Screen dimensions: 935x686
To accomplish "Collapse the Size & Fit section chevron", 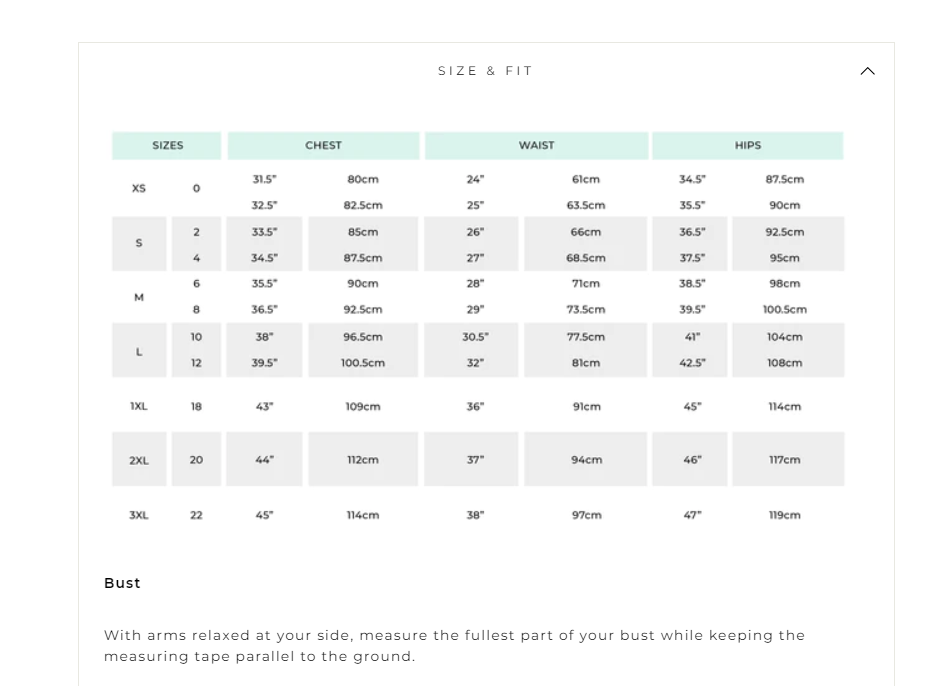I will (867, 71).
